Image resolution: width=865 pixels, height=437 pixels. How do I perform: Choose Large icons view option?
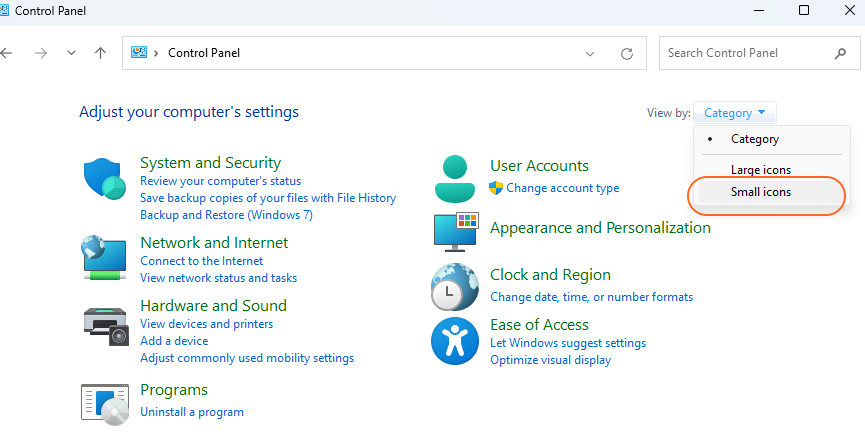(761, 170)
